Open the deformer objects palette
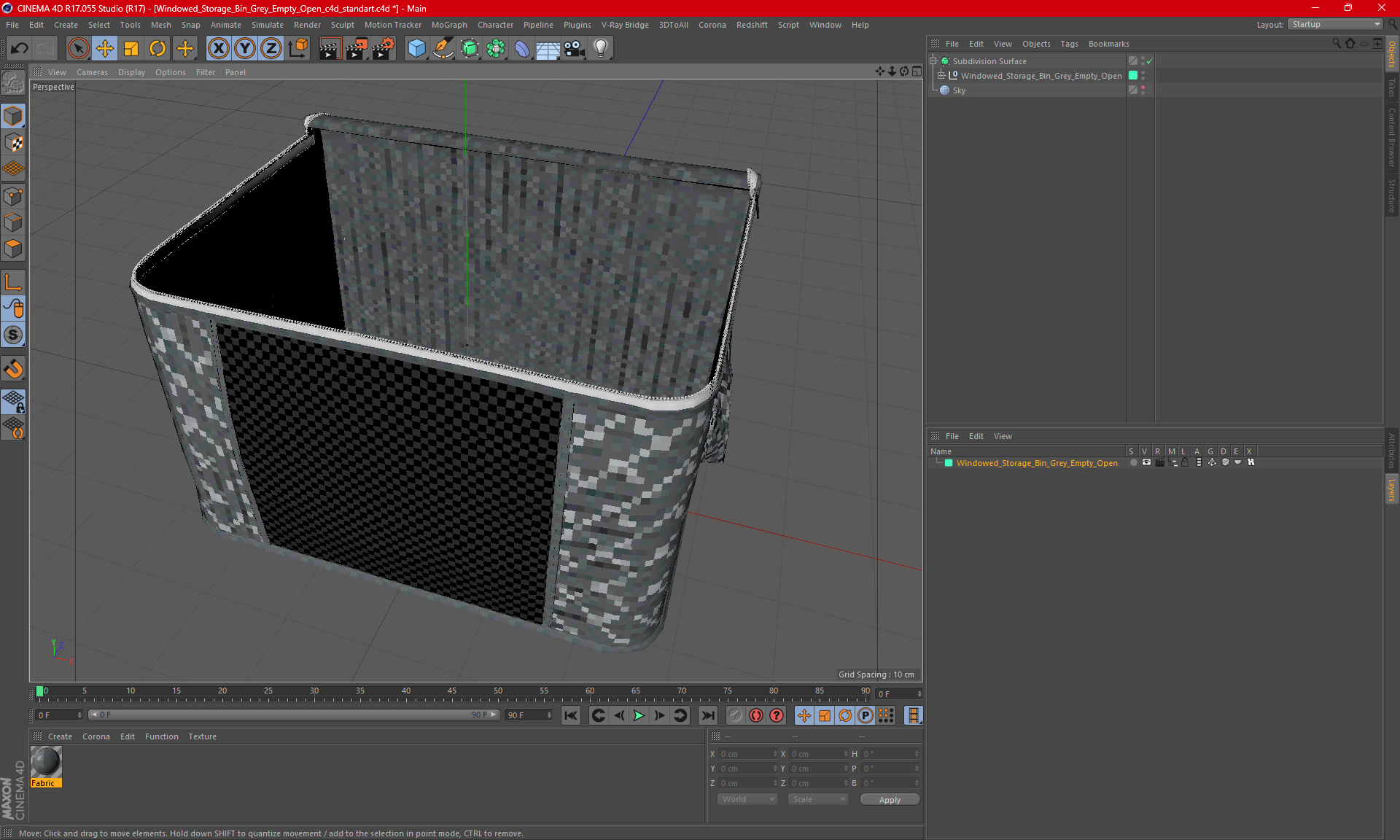The image size is (1400, 840). [522, 49]
